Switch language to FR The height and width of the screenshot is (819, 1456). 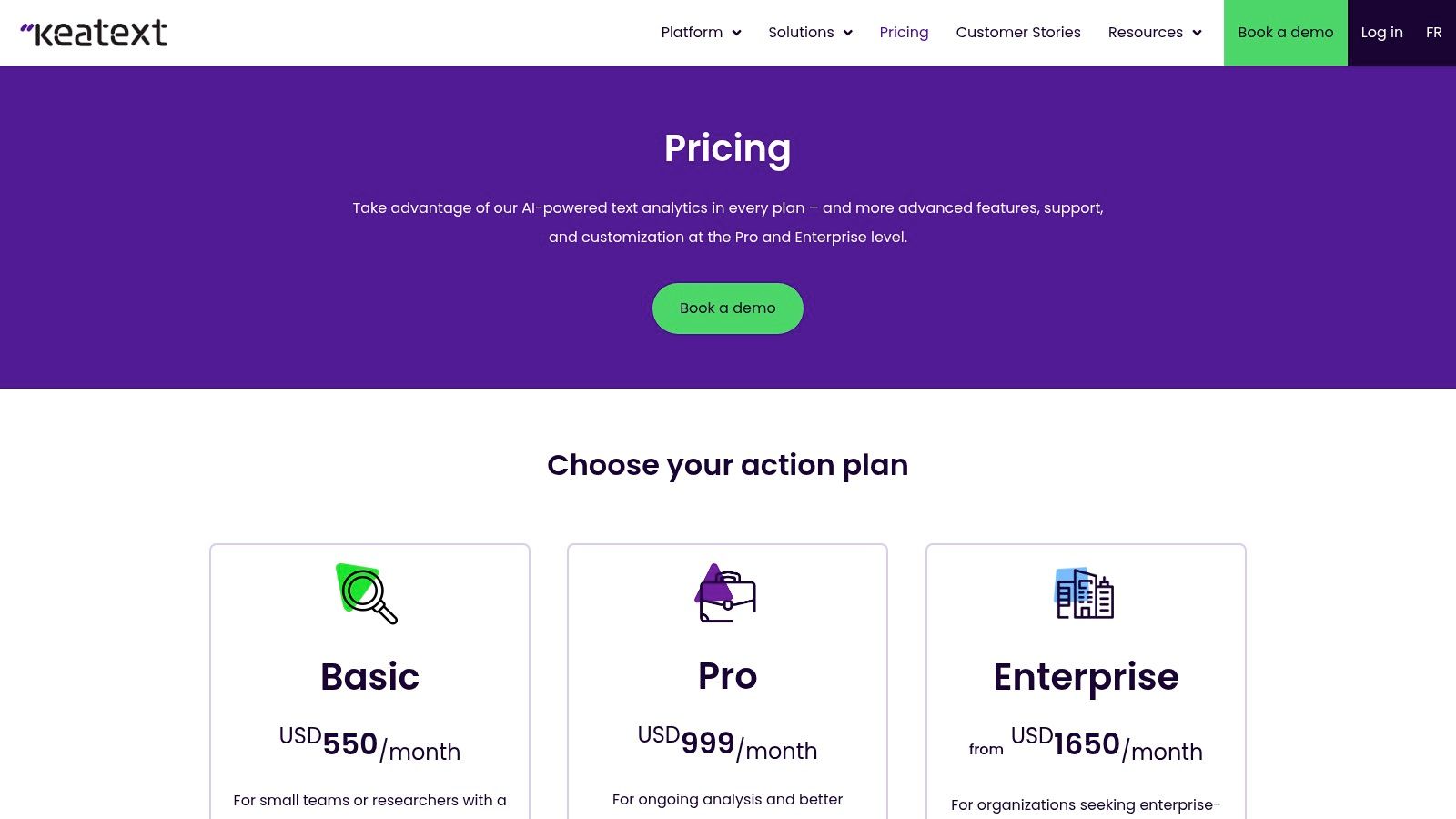pos(1434,33)
